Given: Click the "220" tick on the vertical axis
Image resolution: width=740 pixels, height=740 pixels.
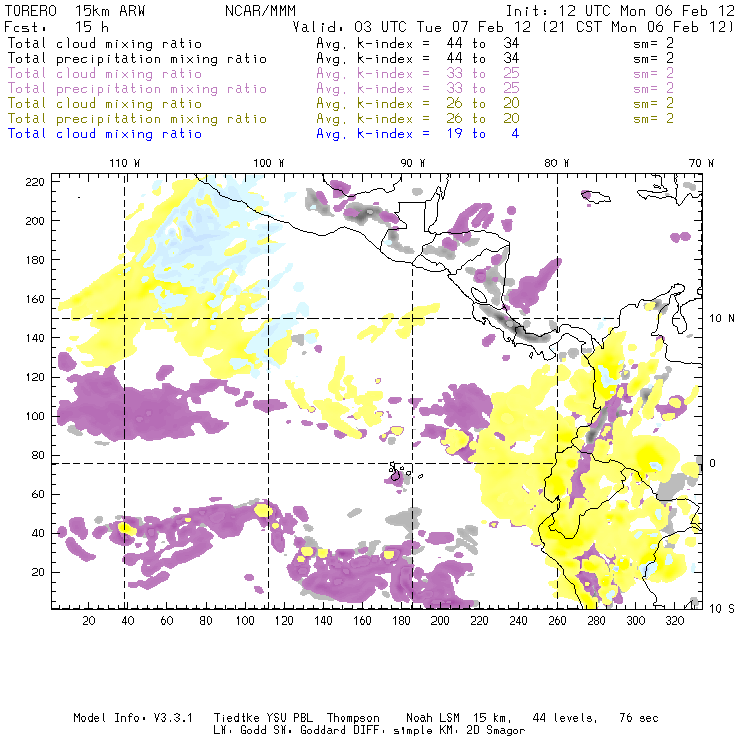Looking at the screenshot, I should click(x=35, y=182).
